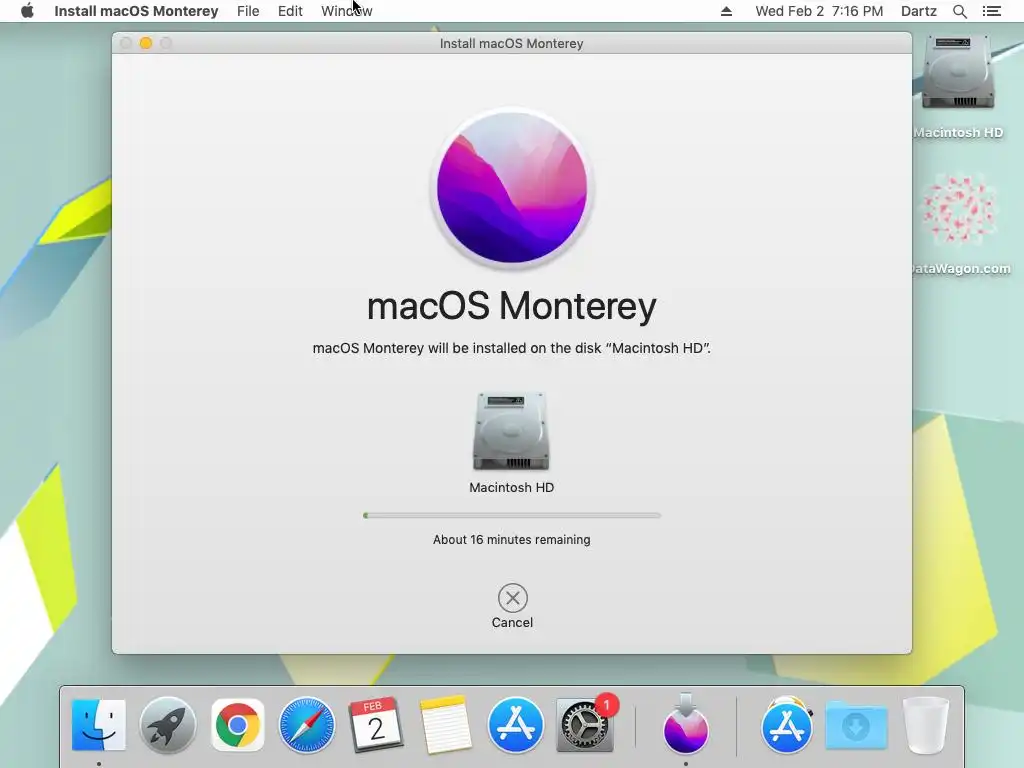Open App Store next to Notes
The width and height of the screenshot is (1024, 768).
click(x=515, y=725)
